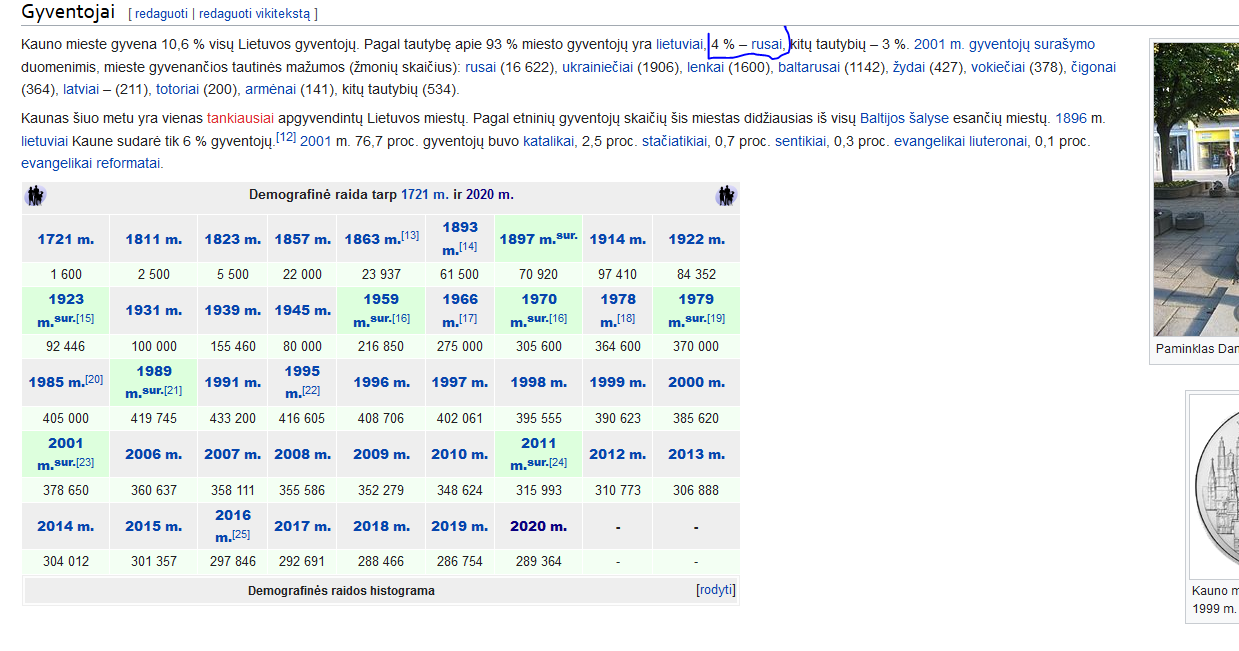Select the 2019 m. column header link
The height and width of the screenshot is (651, 1239).
tap(459, 526)
